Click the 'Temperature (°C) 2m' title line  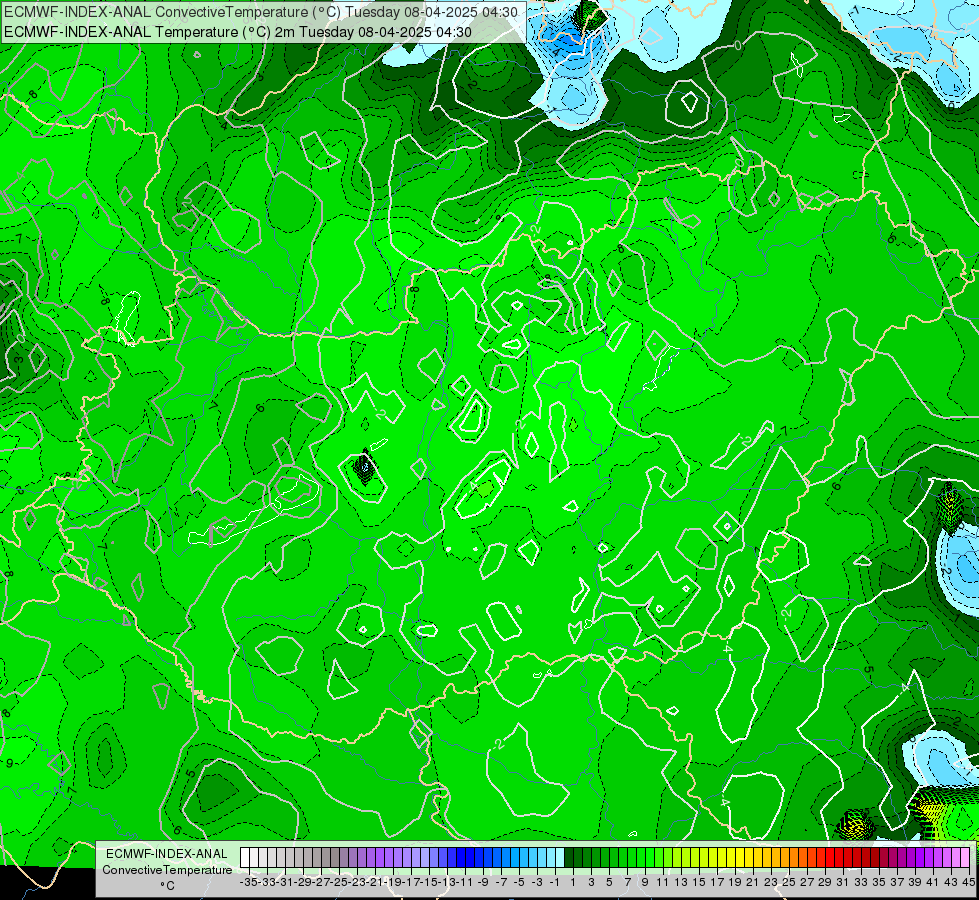coord(237,32)
